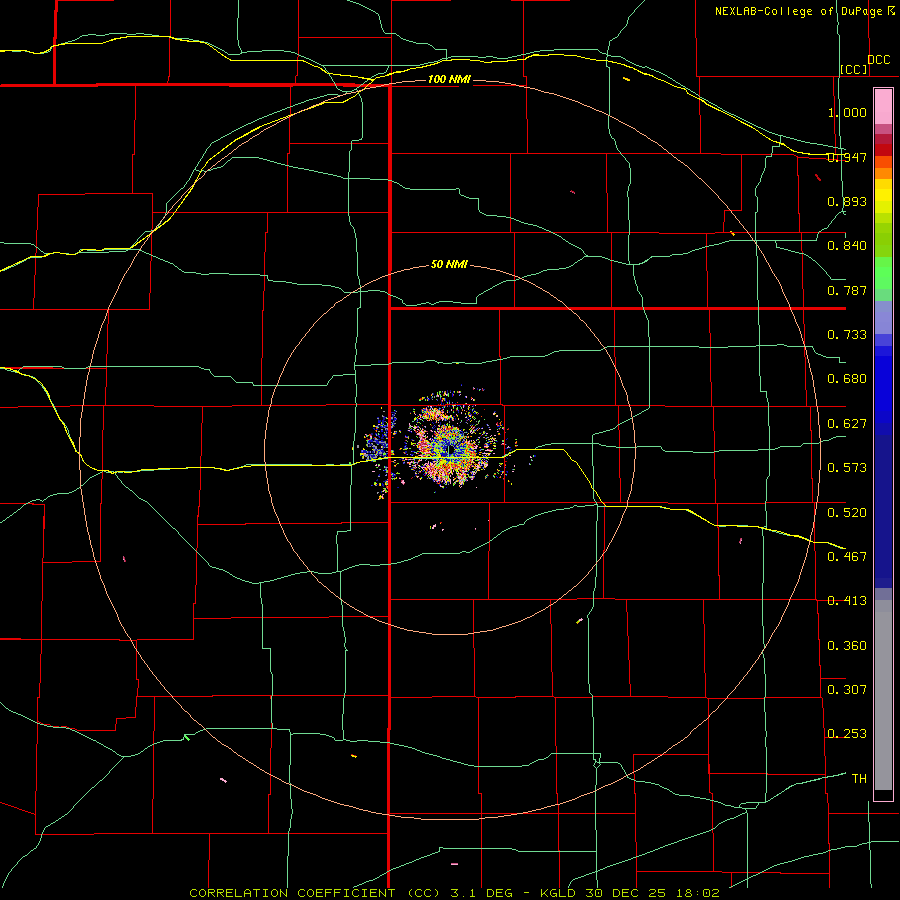Pick the red segment of the color bar
The height and width of the screenshot is (900, 900).
point(883,149)
